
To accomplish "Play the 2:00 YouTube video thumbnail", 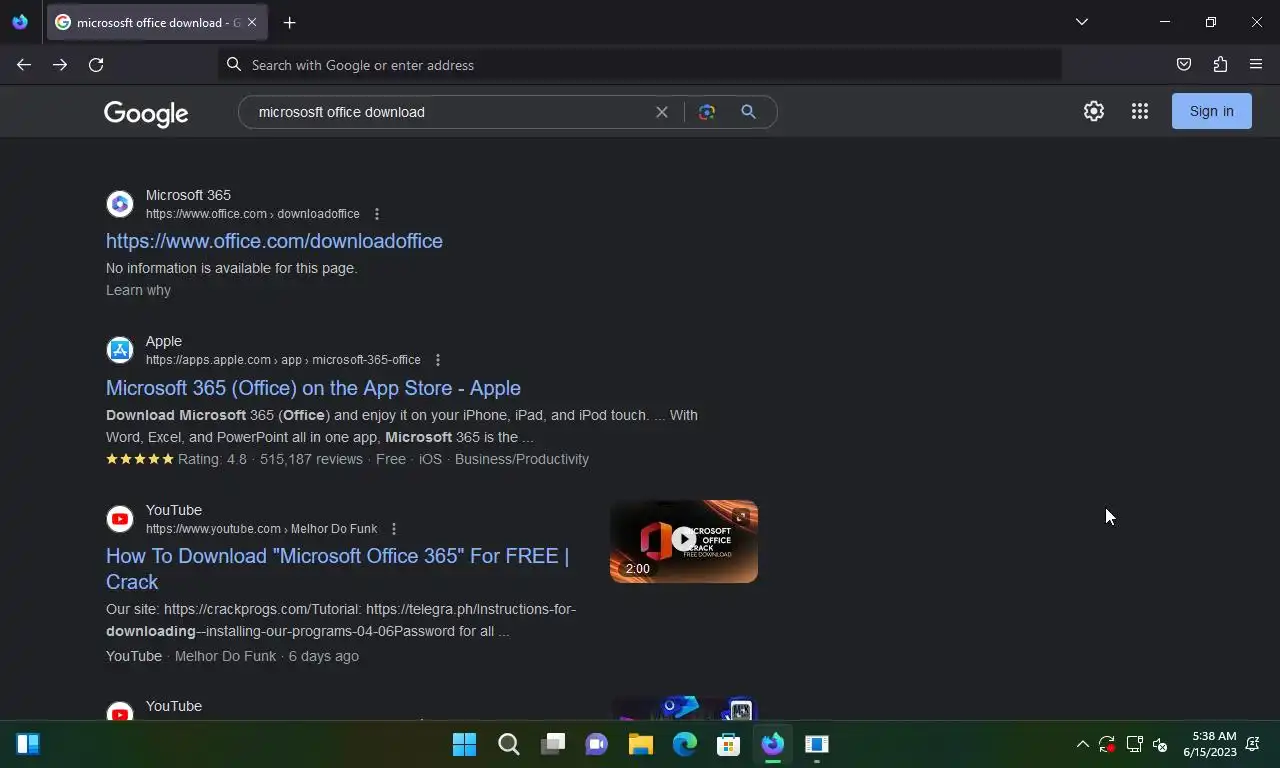I will point(684,541).
